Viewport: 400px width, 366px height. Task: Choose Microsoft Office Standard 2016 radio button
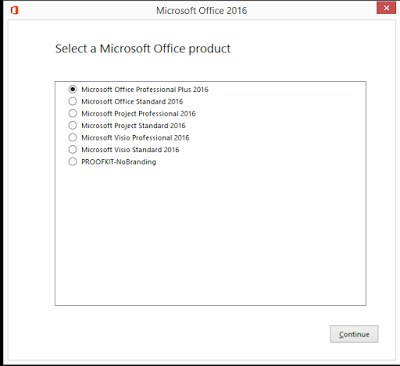(x=73, y=101)
